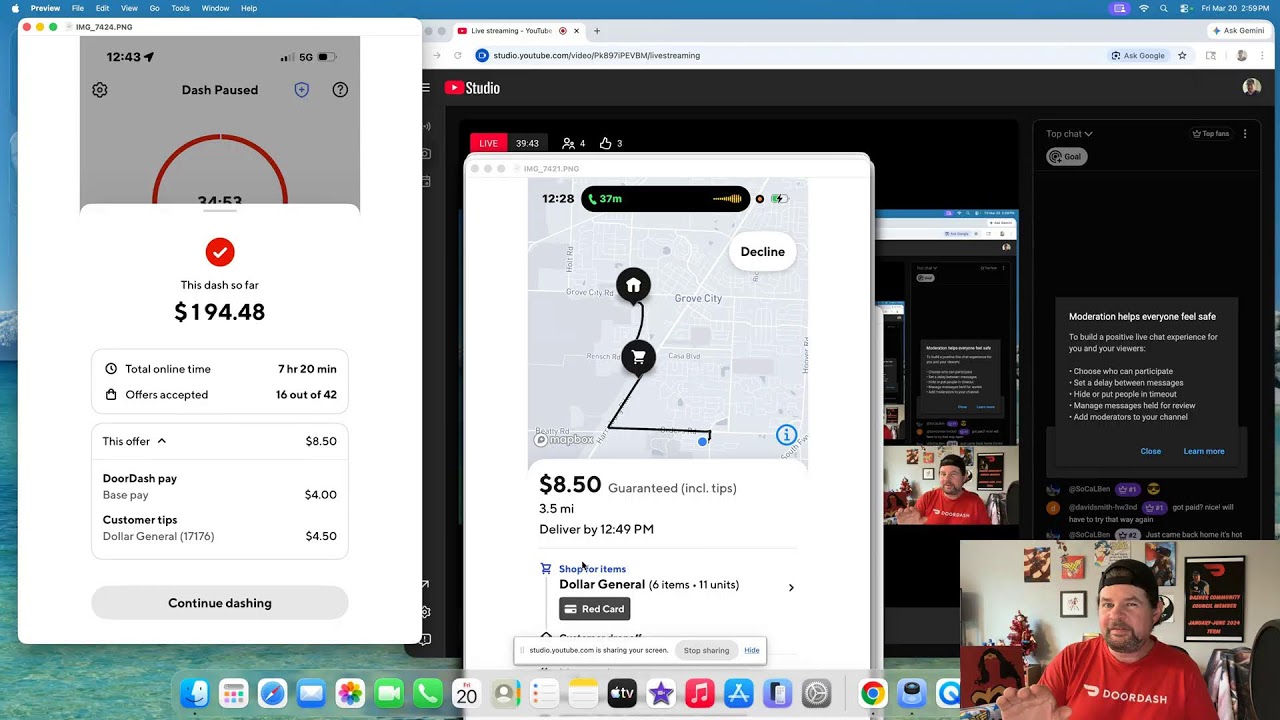
Task: Click Ask Gemini button
Action: (1238, 31)
